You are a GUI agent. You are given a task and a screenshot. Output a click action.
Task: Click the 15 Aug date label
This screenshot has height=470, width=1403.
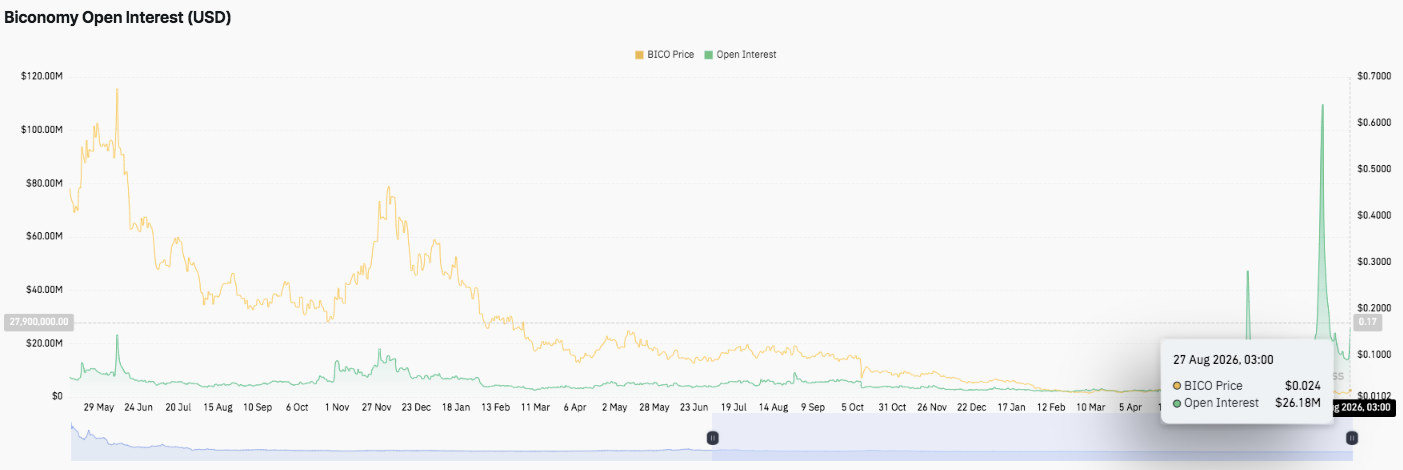218,408
